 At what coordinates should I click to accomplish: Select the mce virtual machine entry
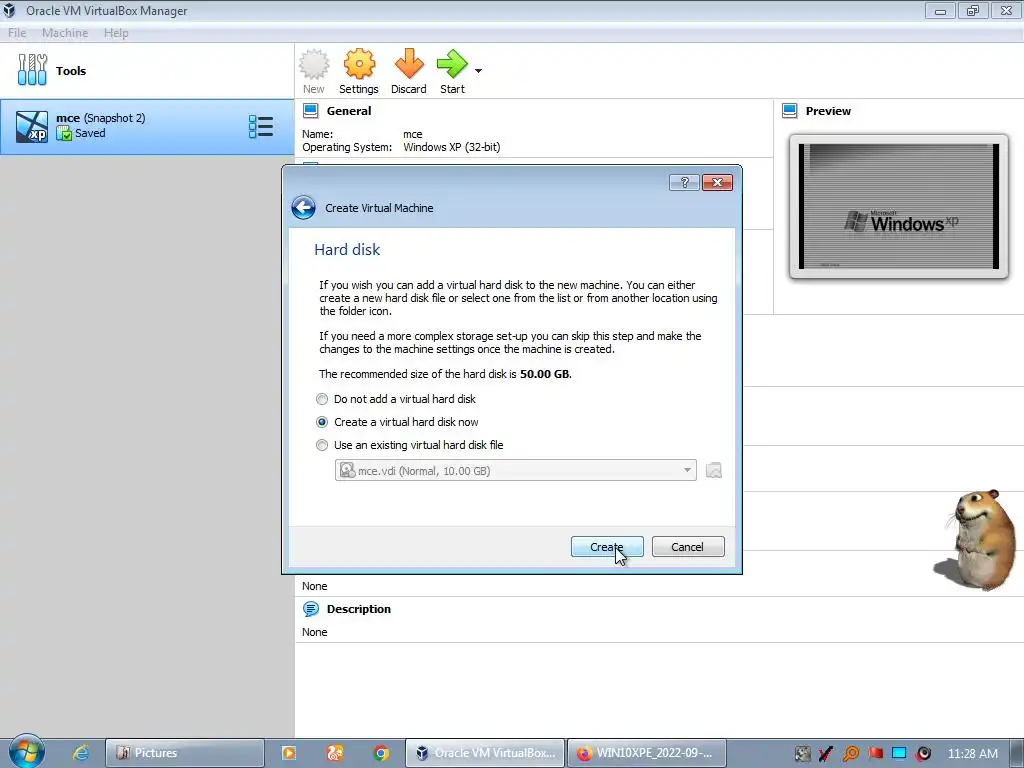tap(147, 127)
